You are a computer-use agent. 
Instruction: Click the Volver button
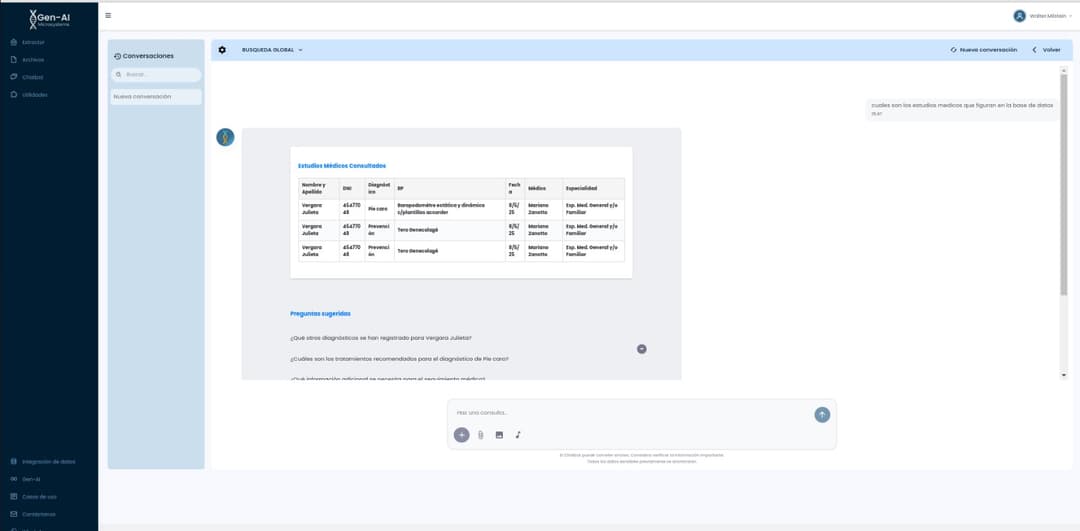[1046, 50]
